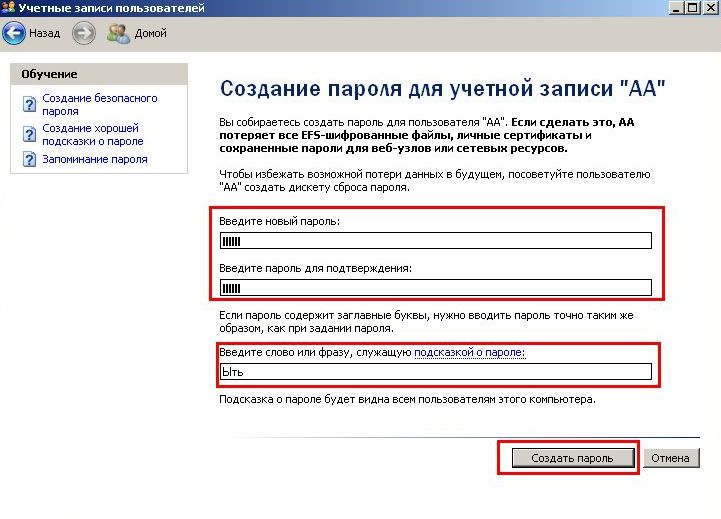Click the 'Создать пароль' button
The width and height of the screenshot is (721, 519).
572,458
